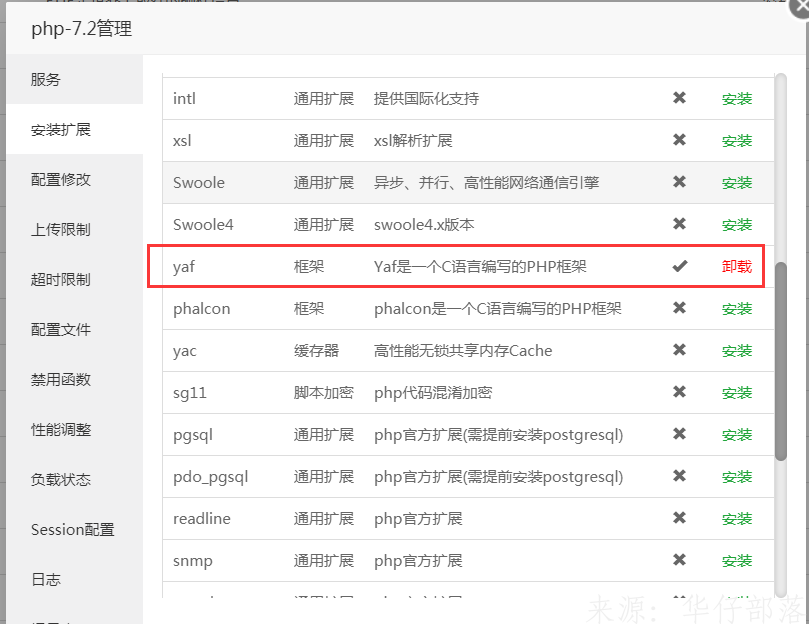Click the checkmark icon in yaf row

click(679, 266)
